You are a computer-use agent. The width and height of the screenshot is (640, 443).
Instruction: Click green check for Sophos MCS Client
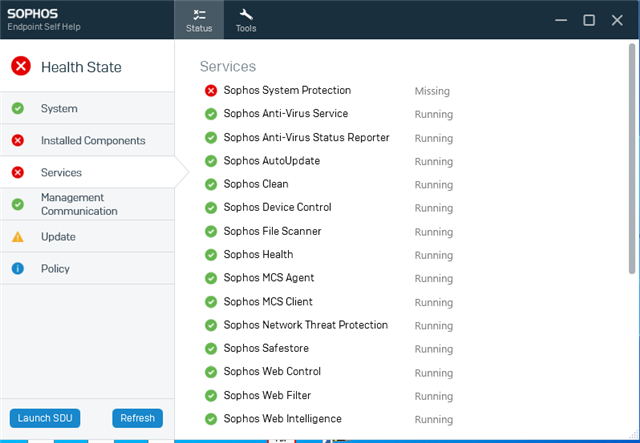(211, 302)
